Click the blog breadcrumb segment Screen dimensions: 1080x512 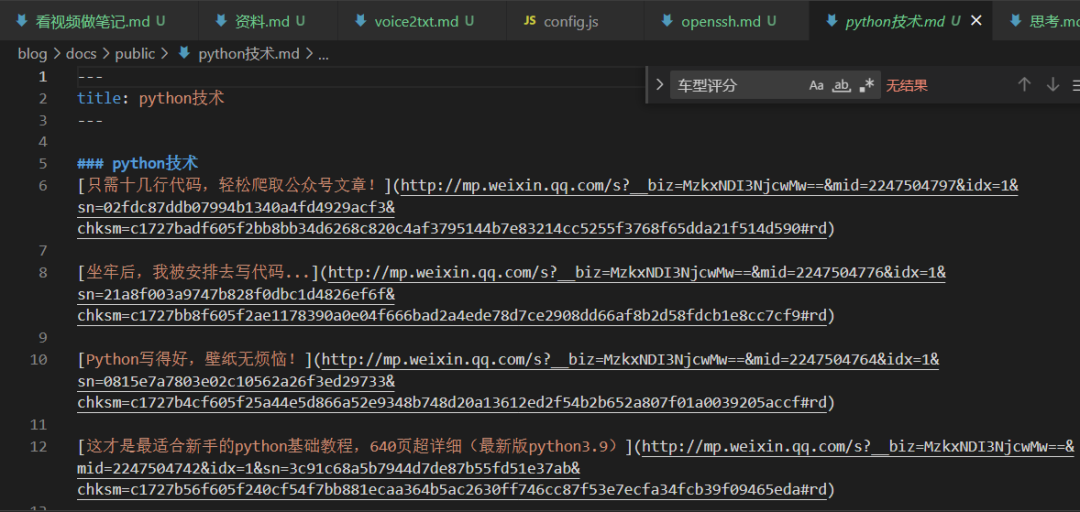[x=32, y=54]
